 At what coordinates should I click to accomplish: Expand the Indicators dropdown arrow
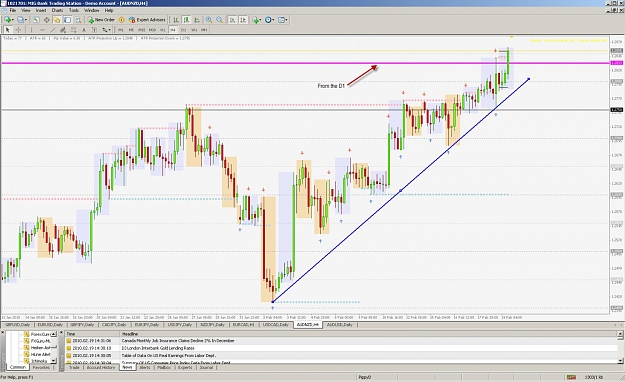click(261, 20)
